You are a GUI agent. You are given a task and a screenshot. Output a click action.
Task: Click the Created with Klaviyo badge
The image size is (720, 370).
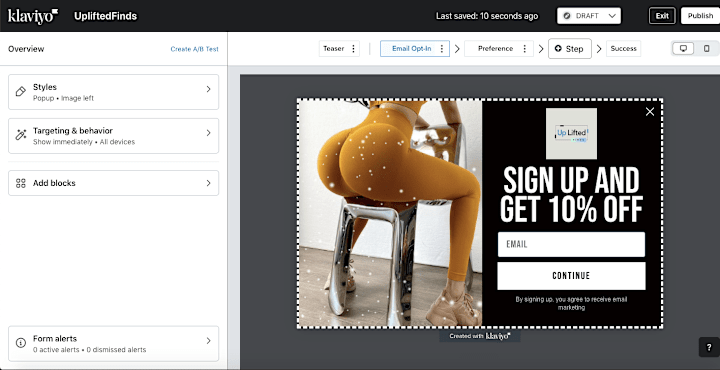(x=479, y=336)
